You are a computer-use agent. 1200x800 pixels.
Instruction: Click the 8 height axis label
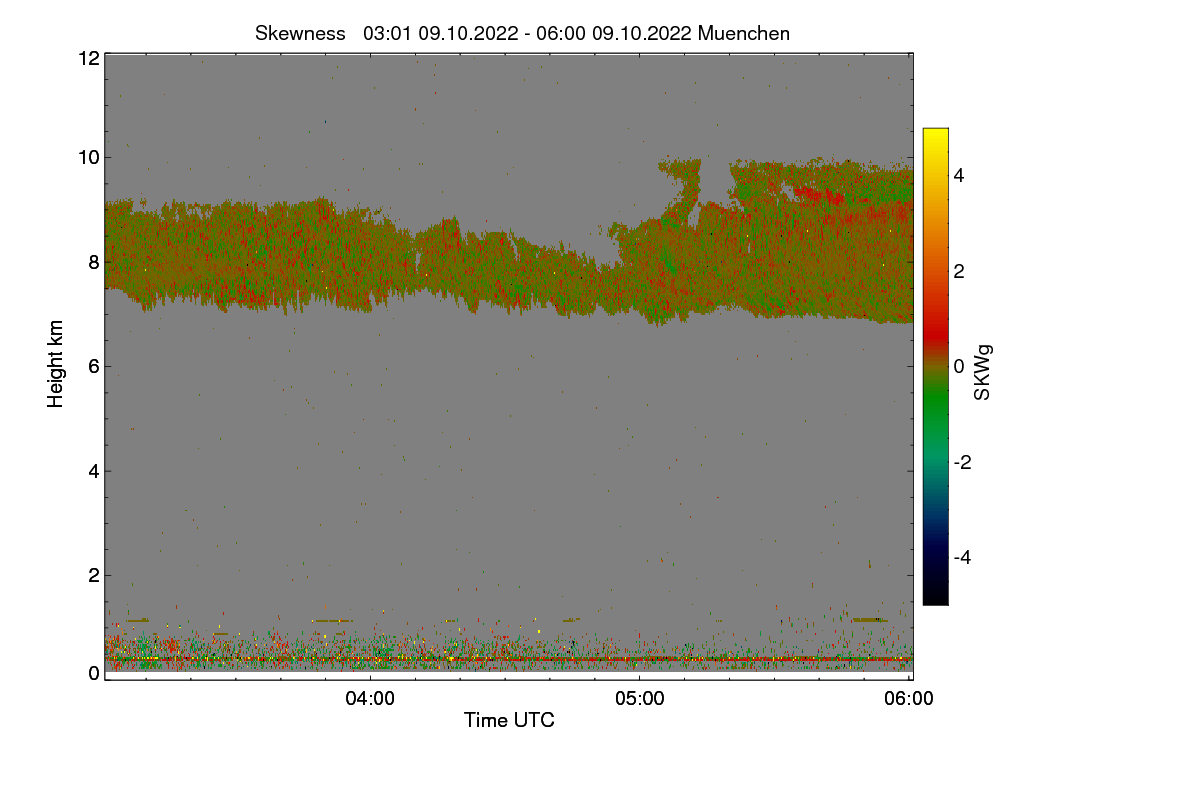[x=94, y=262]
